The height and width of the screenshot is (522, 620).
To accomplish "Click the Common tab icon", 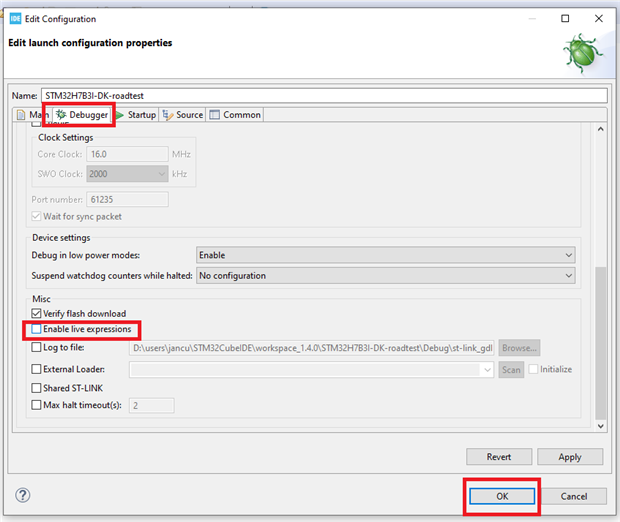I will click(x=214, y=115).
